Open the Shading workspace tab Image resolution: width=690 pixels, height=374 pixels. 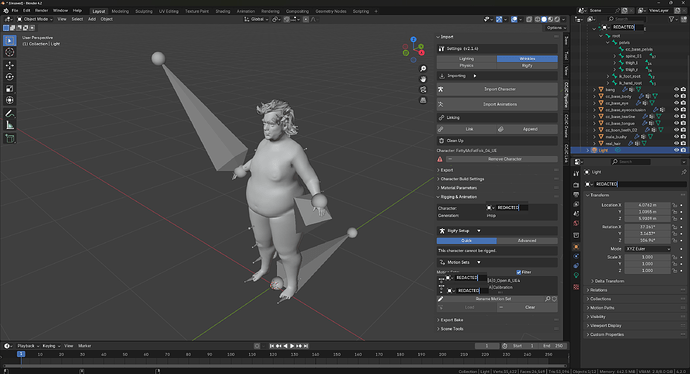click(223, 11)
